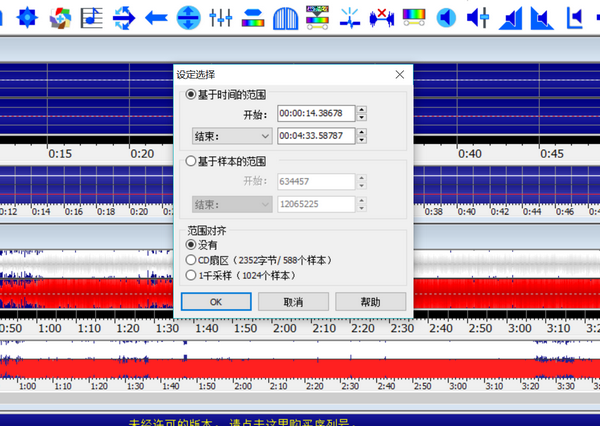Click the blue left arrow toolbar icon

click(156, 16)
